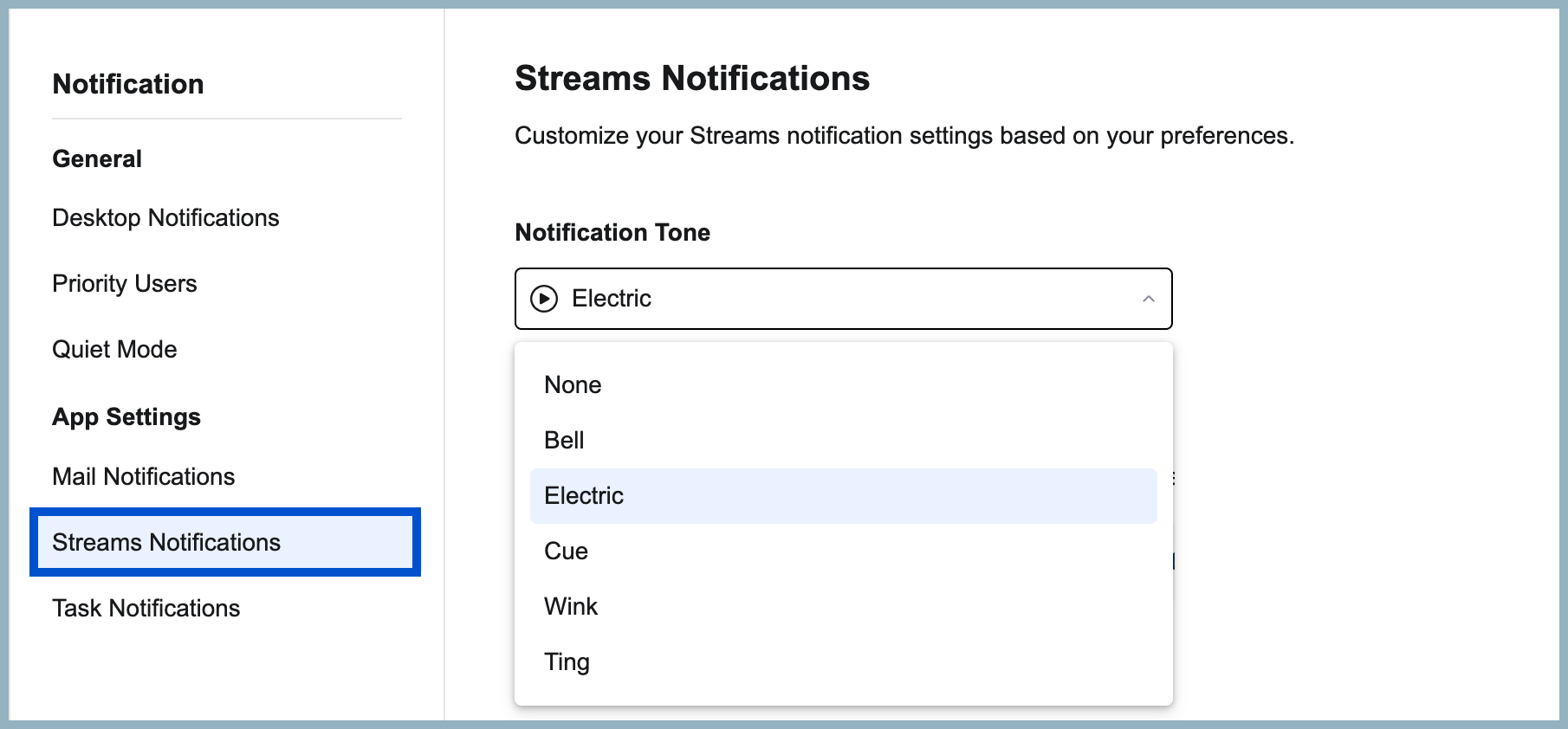
Task: Choose the Electric tone option
Action: pyautogui.click(x=583, y=495)
